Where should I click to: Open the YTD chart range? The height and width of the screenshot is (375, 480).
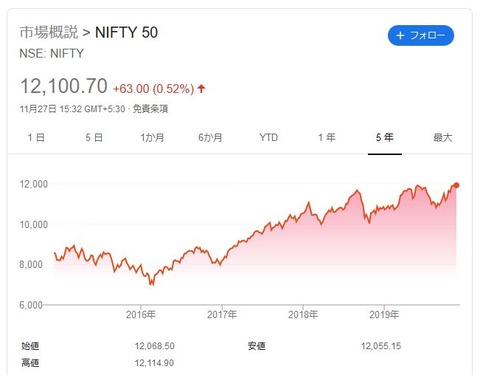pos(269,137)
